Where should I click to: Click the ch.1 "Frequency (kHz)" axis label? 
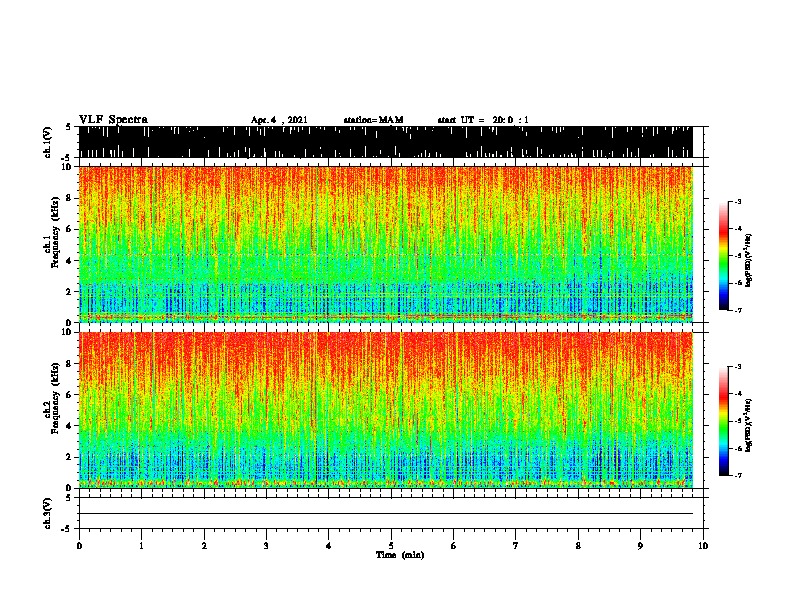pyautogui.click(x=55, y=232)
